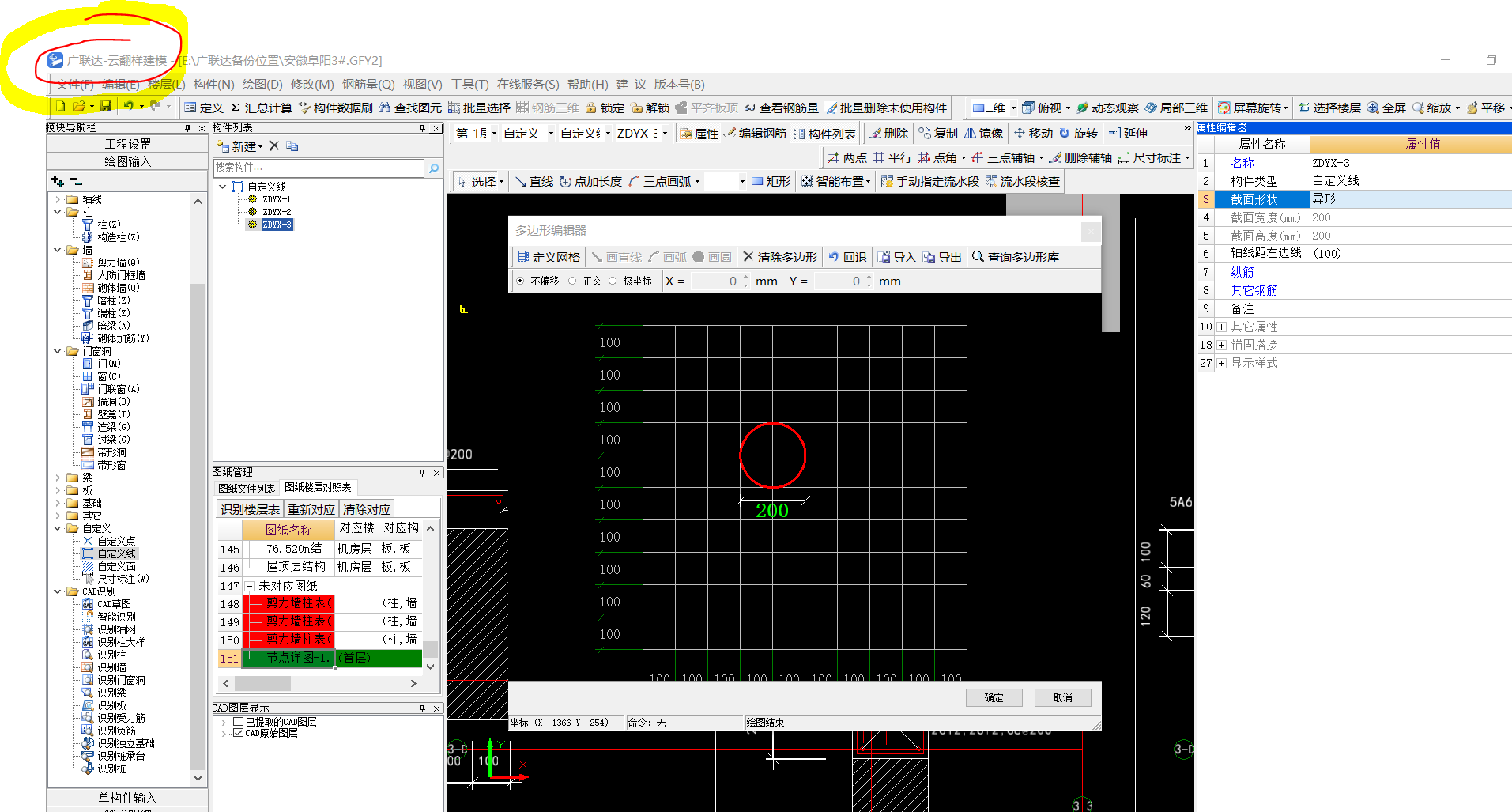Viewport: 1512px width, 812px height.
Task: Click 截面形状 property row
Action: (x=1354, y=199)
